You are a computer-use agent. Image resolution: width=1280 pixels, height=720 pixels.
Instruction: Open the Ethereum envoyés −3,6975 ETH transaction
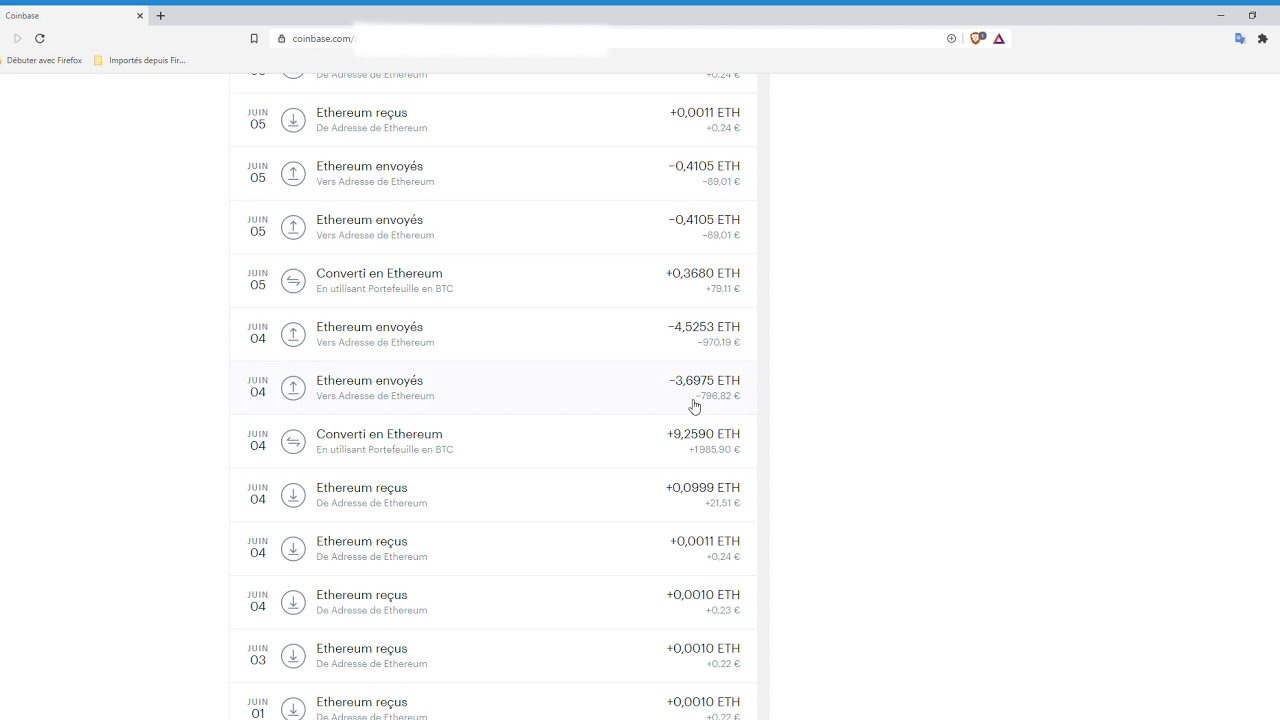493,388
